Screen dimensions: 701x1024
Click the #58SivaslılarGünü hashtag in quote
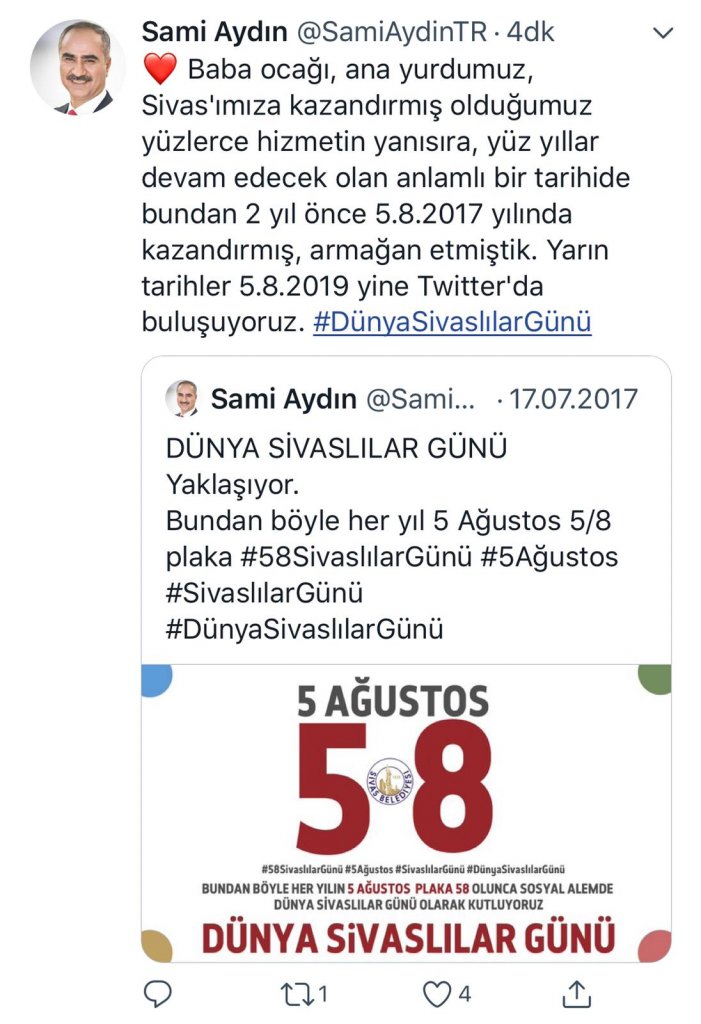pyautogui.click(x=356, y=557)
